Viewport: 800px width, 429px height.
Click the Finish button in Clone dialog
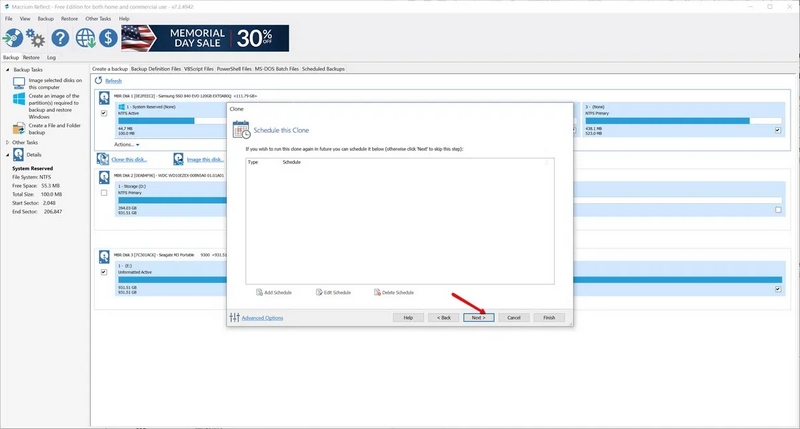tap(549, 317)
